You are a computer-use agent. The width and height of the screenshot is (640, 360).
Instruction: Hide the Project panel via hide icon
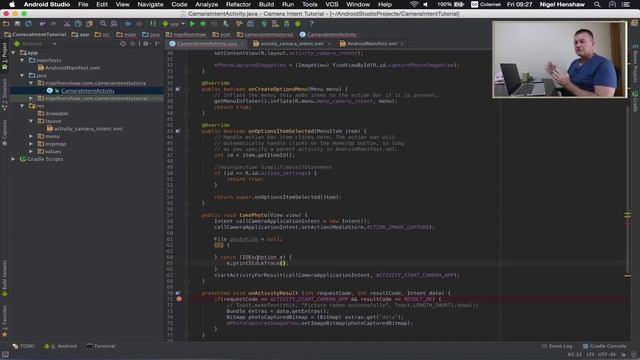point(158,43)
